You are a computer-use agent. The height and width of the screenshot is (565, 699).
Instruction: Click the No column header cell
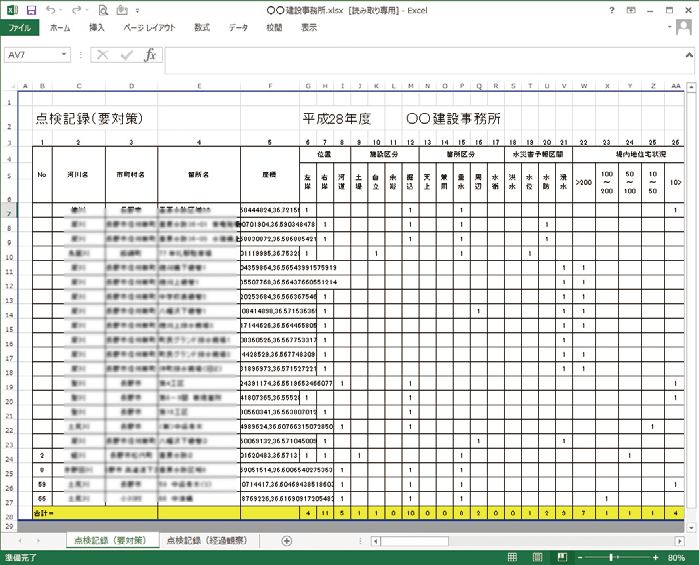tap(42, 175)
